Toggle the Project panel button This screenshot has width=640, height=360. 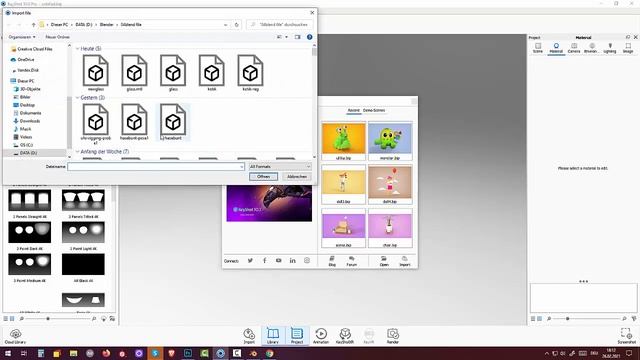297,336
